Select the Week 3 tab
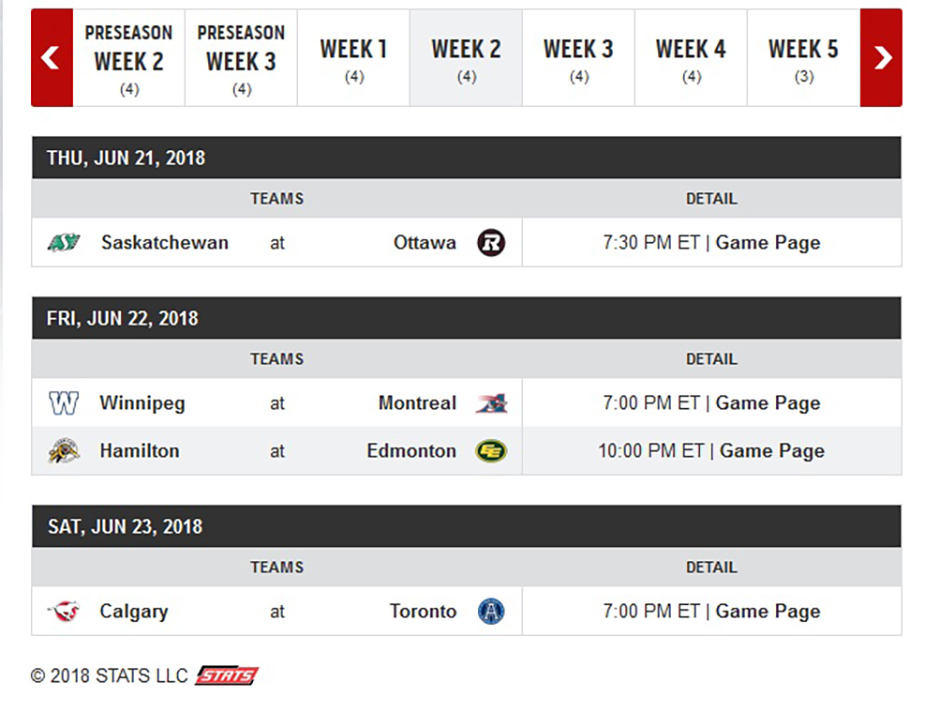The width and height of the screenshot is (925, 712). click(578, 58)
